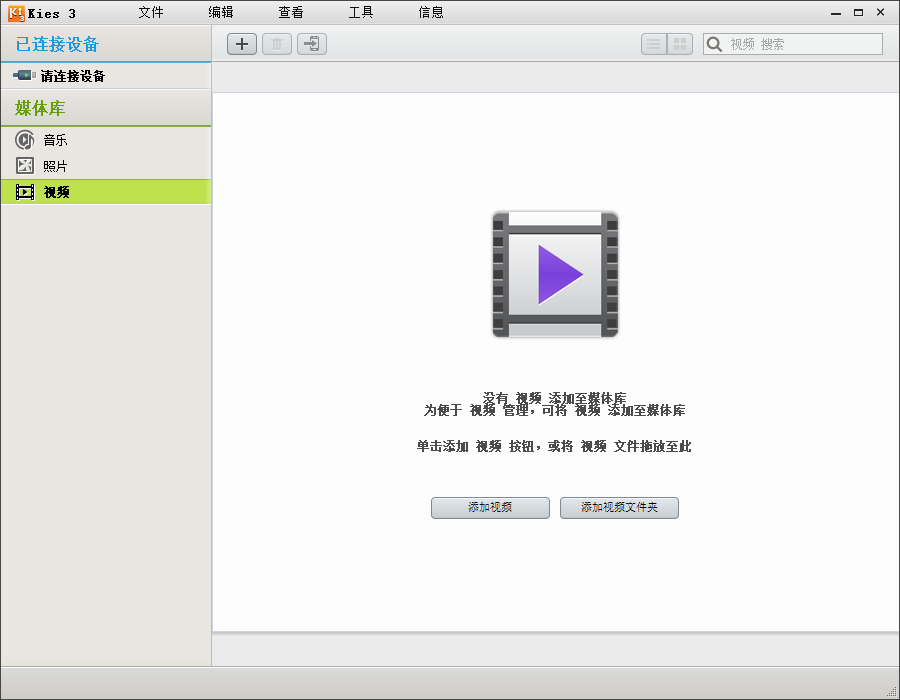
Task: Minimize the Kies 3 window
Action: [x=836, y=13]
